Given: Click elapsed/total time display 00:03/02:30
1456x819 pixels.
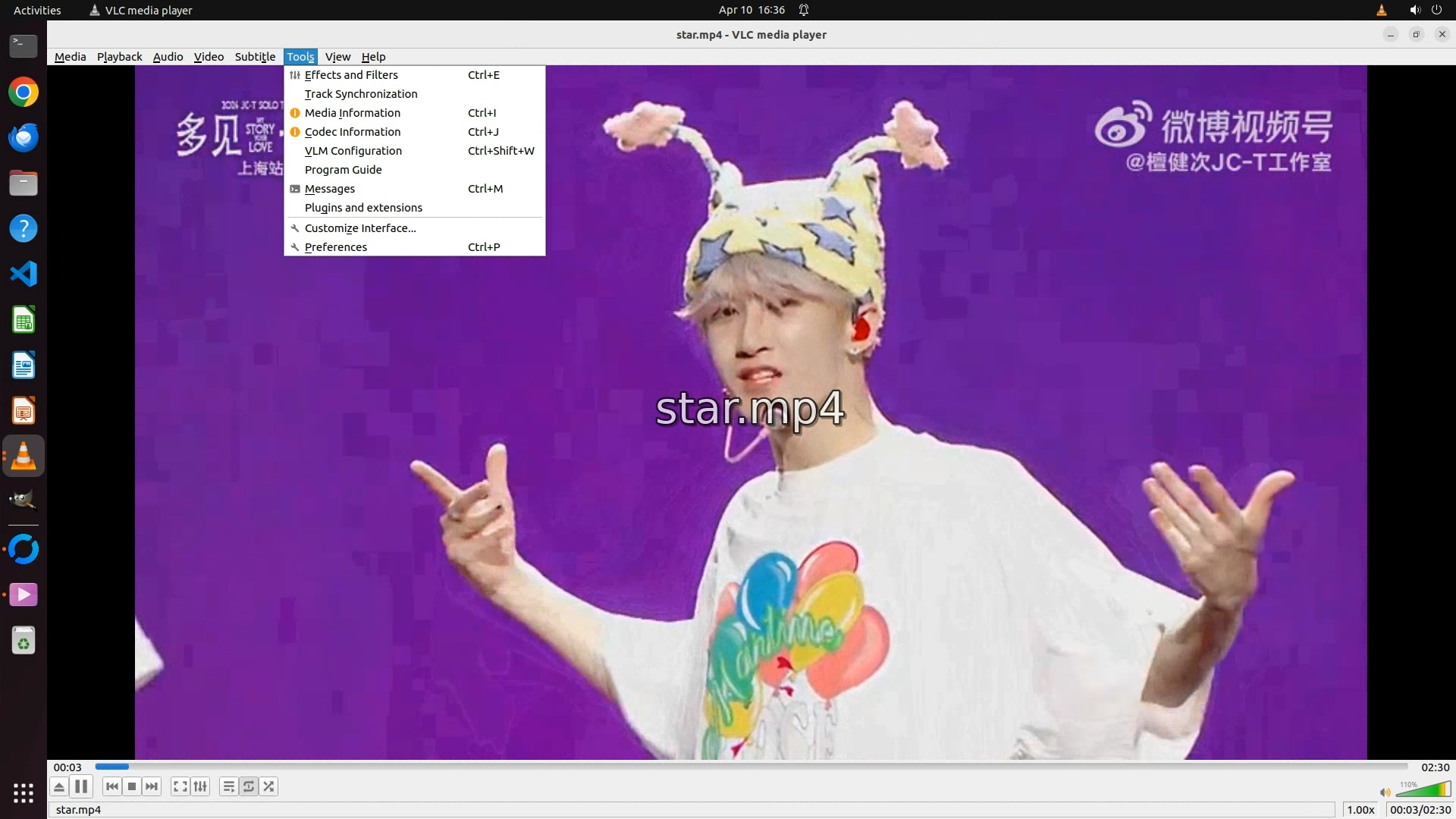Looking at the screenshot, I should [x=1420, y=809].
